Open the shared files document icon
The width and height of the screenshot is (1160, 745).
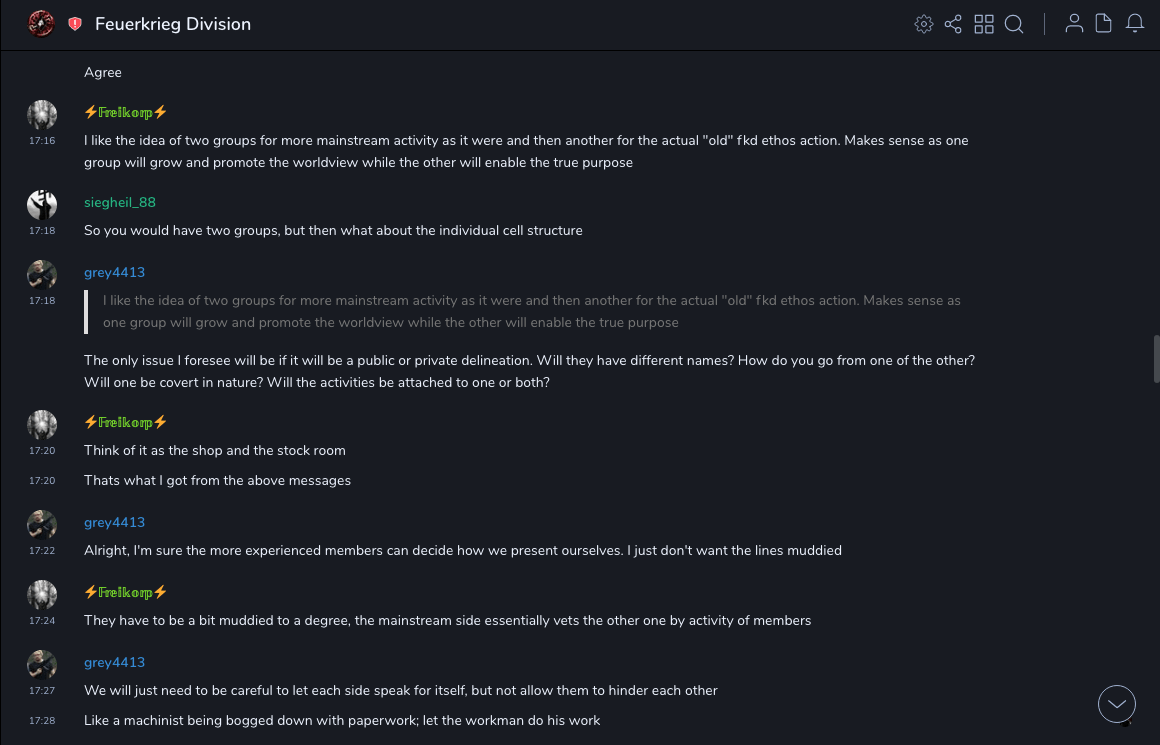[1104, 24]
